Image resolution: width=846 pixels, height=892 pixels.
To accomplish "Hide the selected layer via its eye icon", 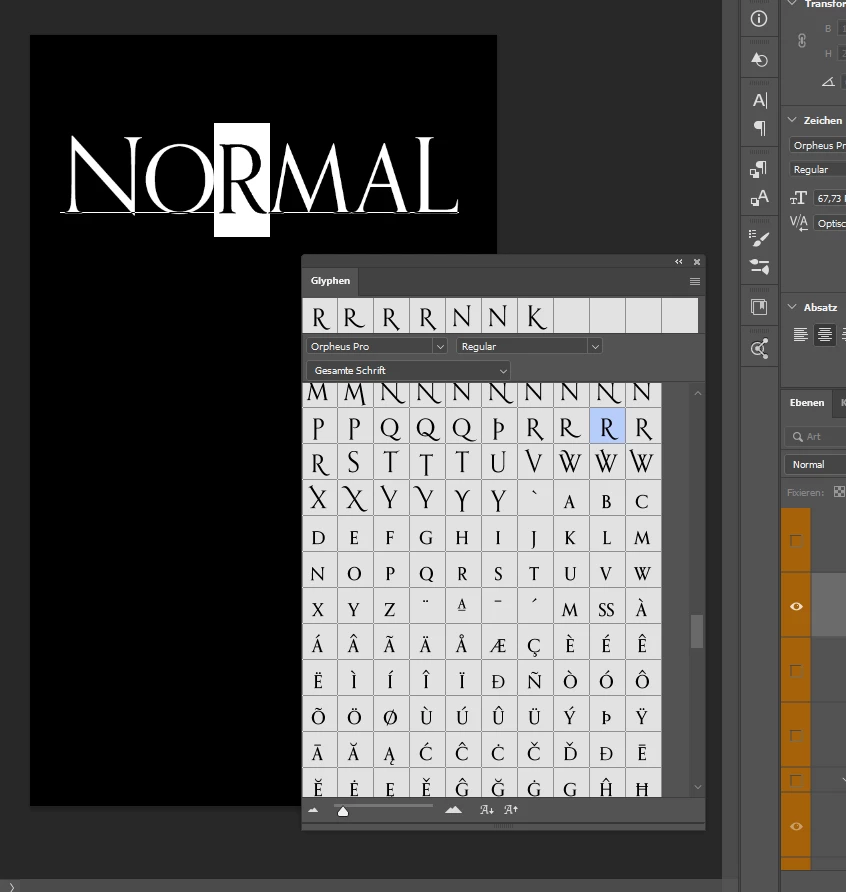I will pyautogui.click(x=797, y=606).
